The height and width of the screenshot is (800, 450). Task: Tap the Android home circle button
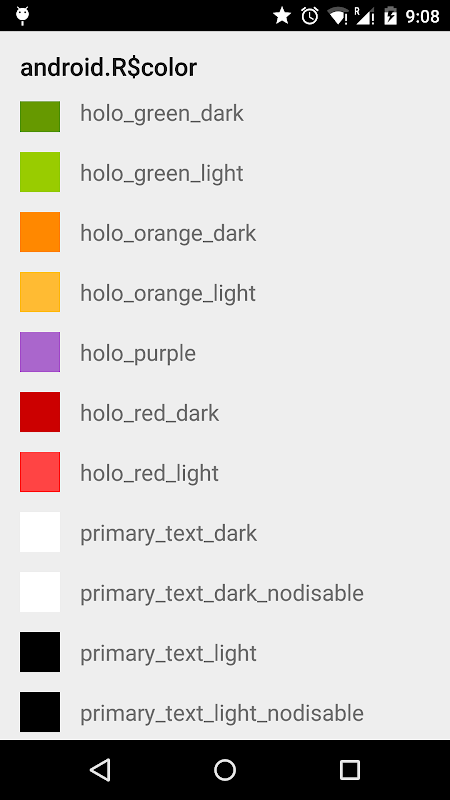pyautogui.click(x=225, y=769)
